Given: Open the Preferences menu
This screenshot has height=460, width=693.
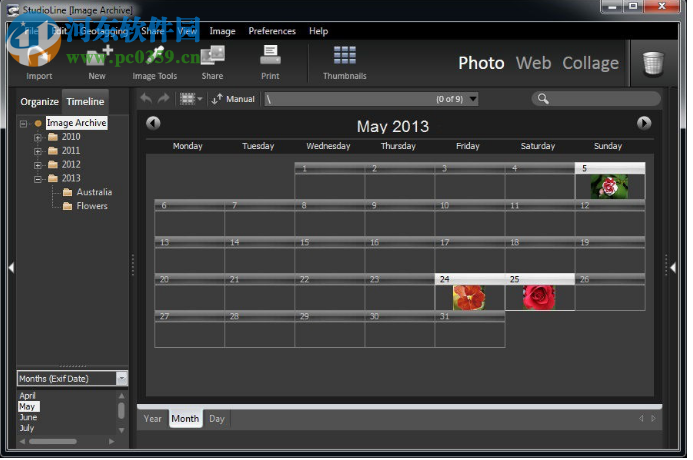Looking at the screenshot, I should click(272, 31).
